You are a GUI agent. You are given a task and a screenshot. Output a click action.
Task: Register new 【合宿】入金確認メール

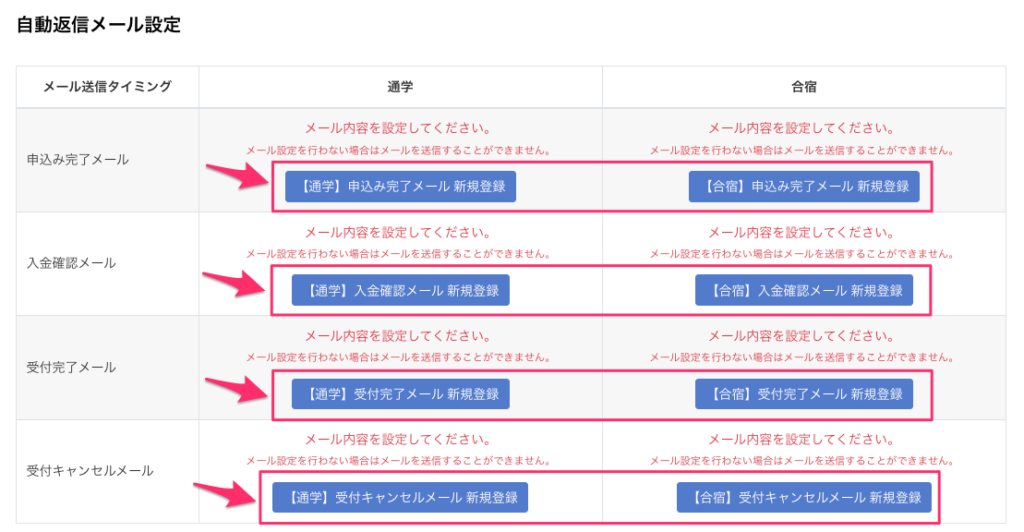(x=804, y=290)
